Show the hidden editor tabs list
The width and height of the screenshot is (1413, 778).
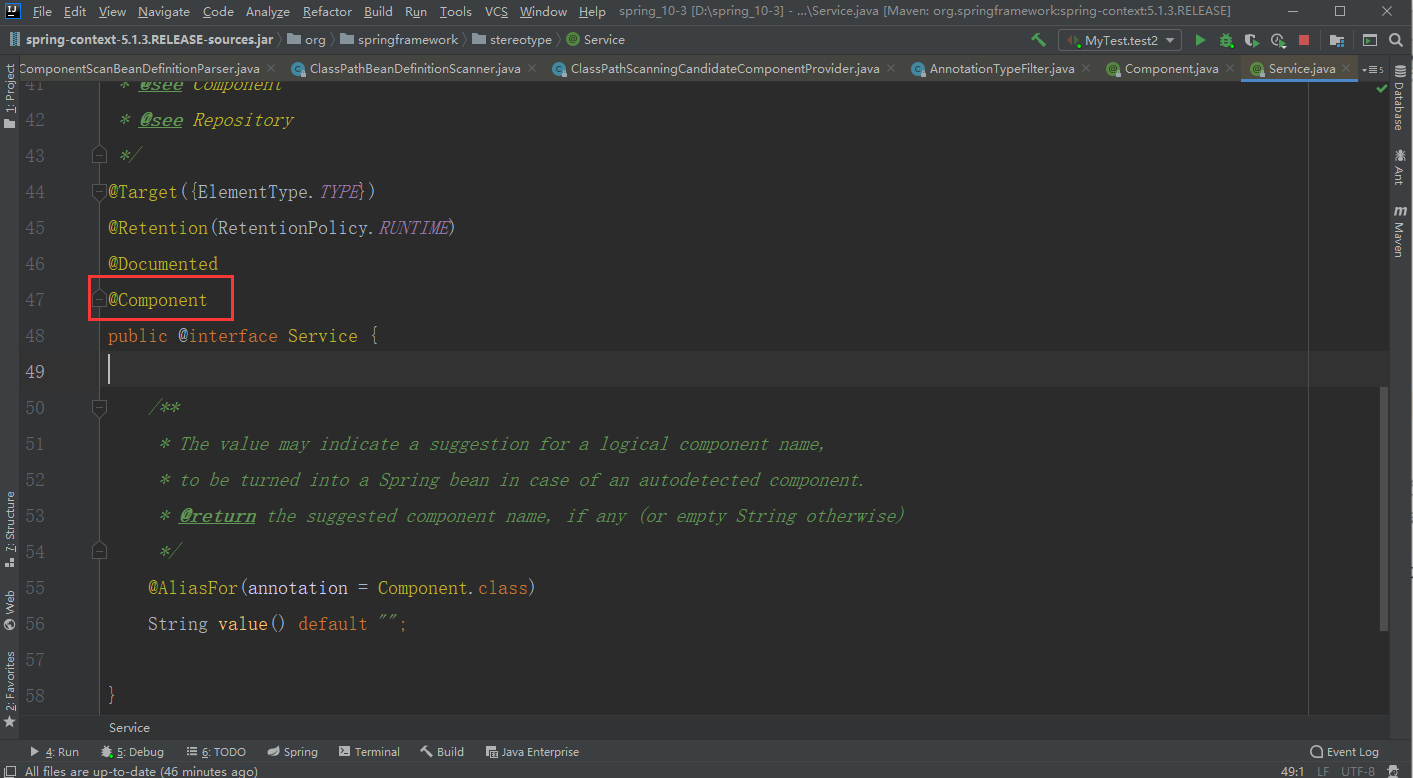click(x=1375, y=69)
